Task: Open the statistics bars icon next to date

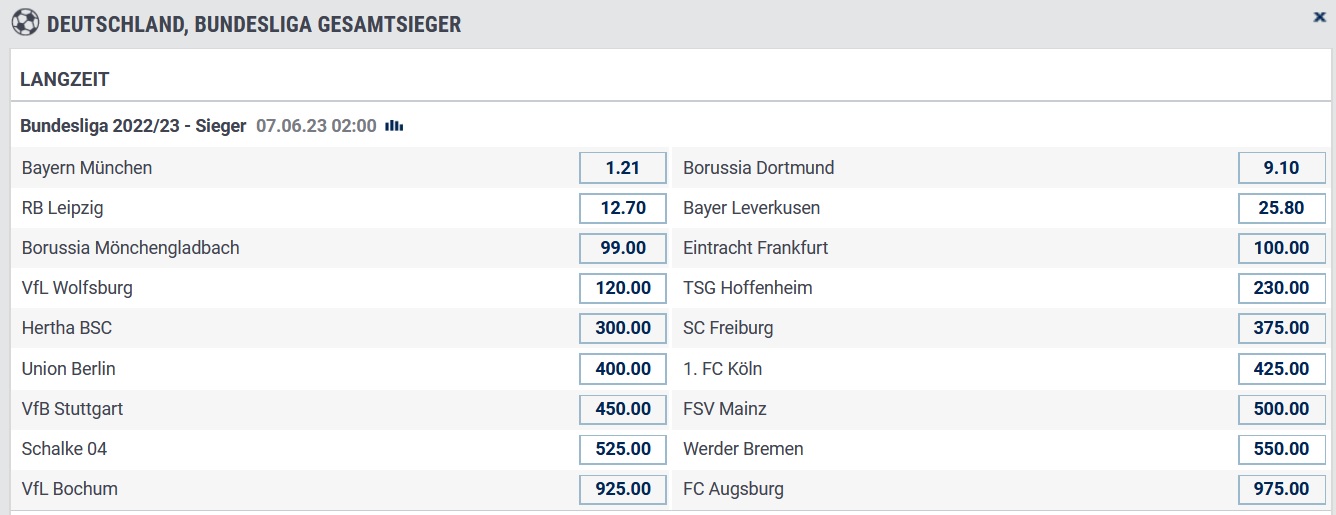Action: 394,126
